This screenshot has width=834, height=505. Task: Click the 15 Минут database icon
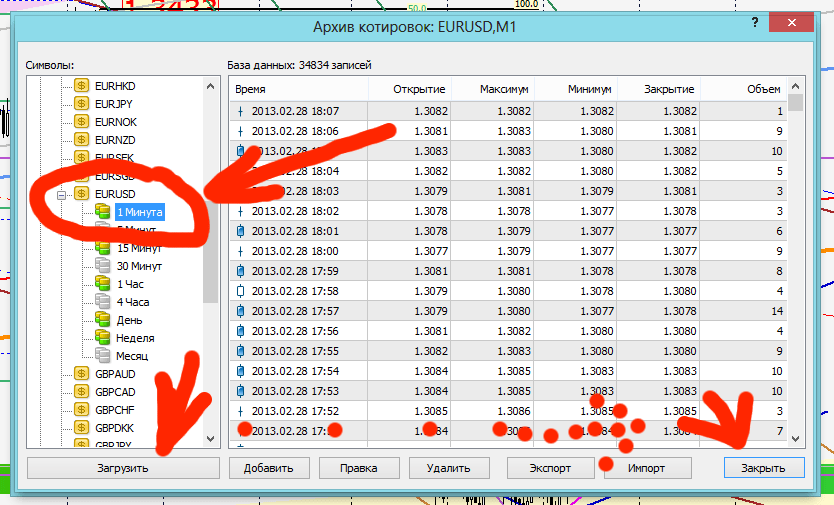coord(102,248)
